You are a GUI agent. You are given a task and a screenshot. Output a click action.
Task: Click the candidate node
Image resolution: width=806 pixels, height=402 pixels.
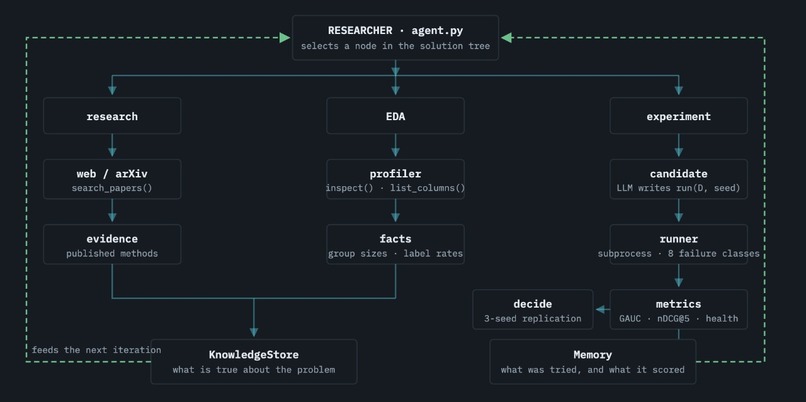point(679,179)
